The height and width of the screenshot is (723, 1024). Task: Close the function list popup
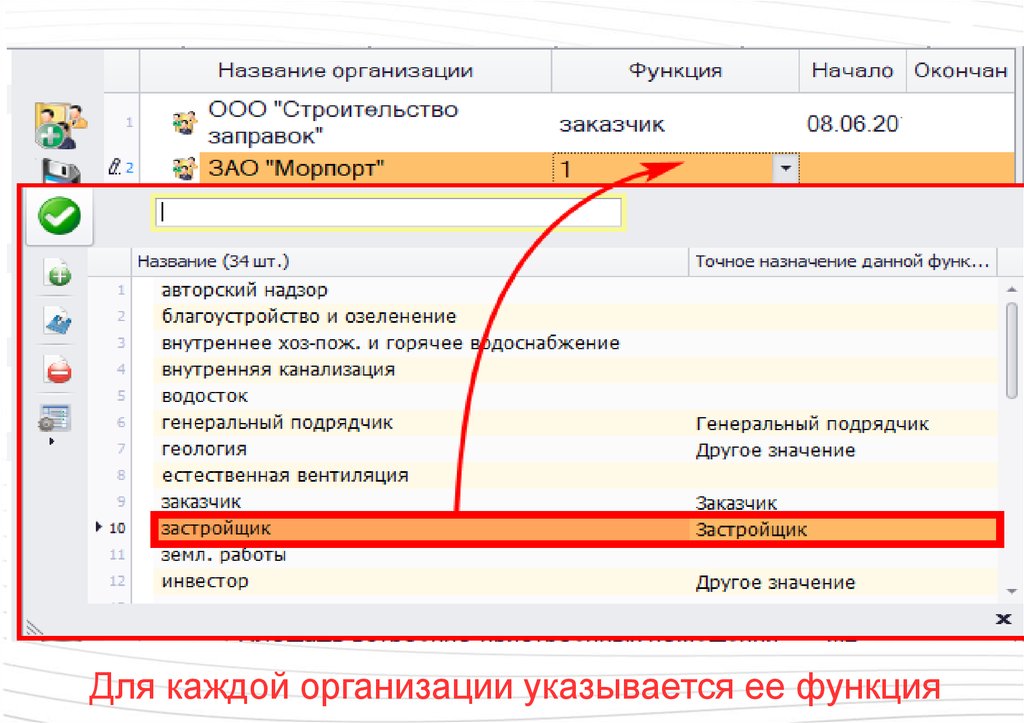[1003, 619]
